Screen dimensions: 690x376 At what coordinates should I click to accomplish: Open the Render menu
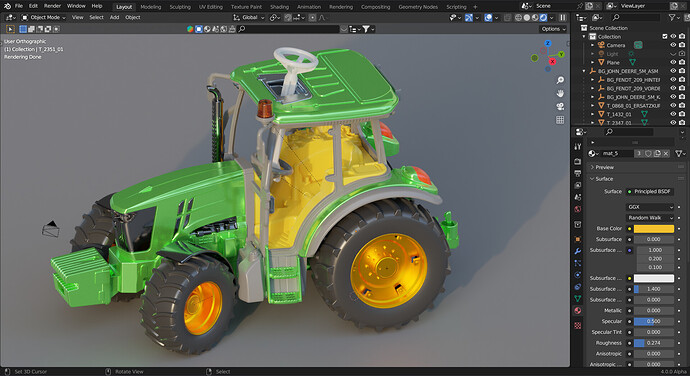(52, 6)
